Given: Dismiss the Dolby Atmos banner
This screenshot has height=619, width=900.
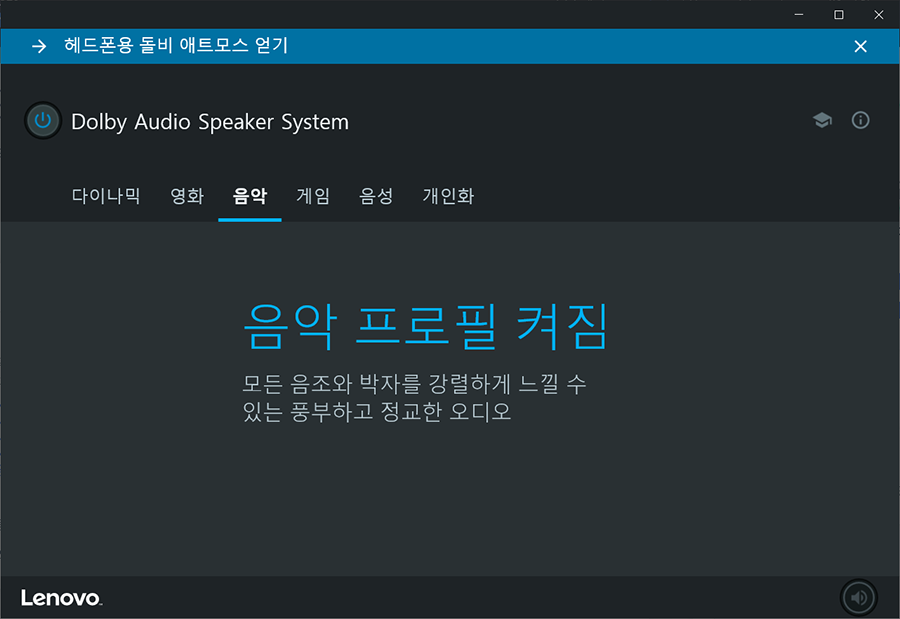Looking at the screenshot, I should [x=860, y=46].
